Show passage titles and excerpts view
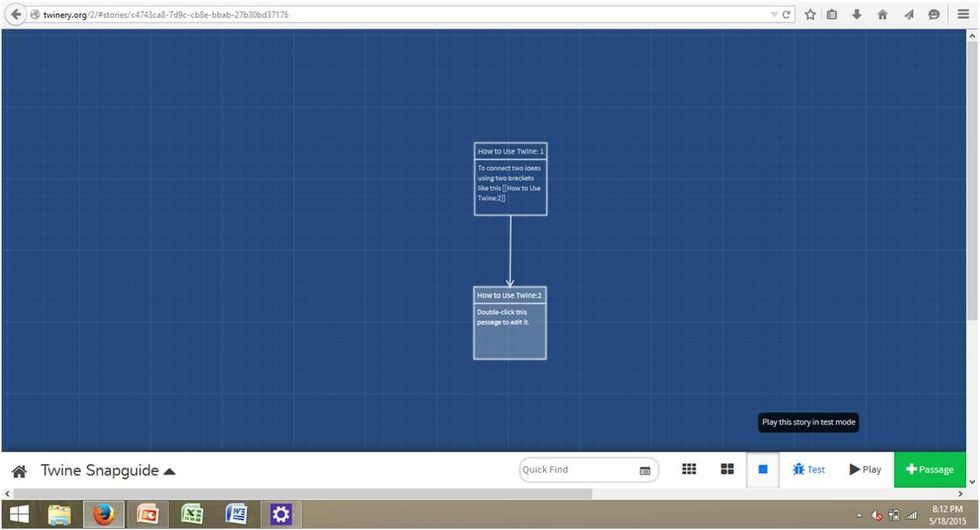 [762, 469]
